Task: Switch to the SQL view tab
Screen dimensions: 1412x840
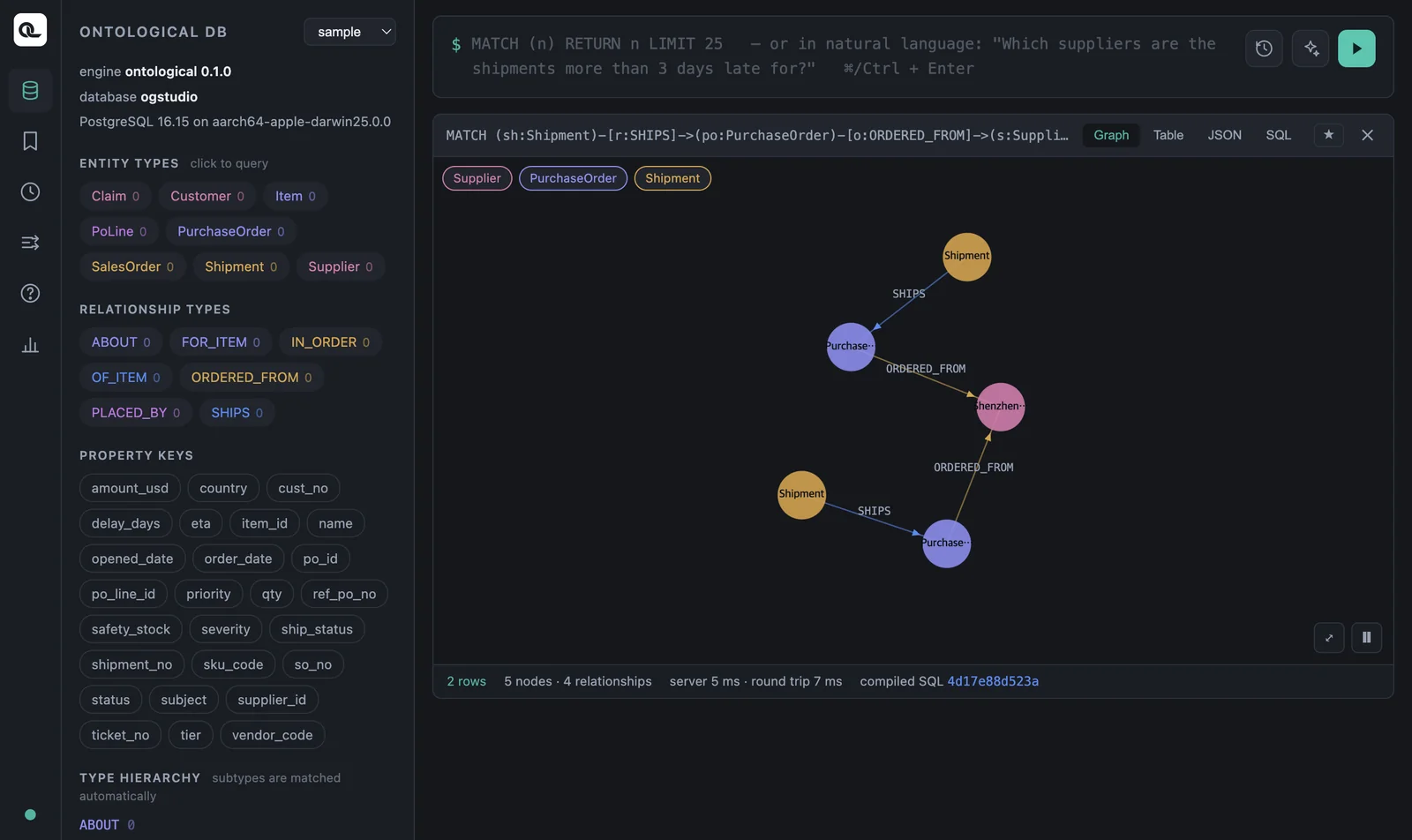Action: 1278,135
